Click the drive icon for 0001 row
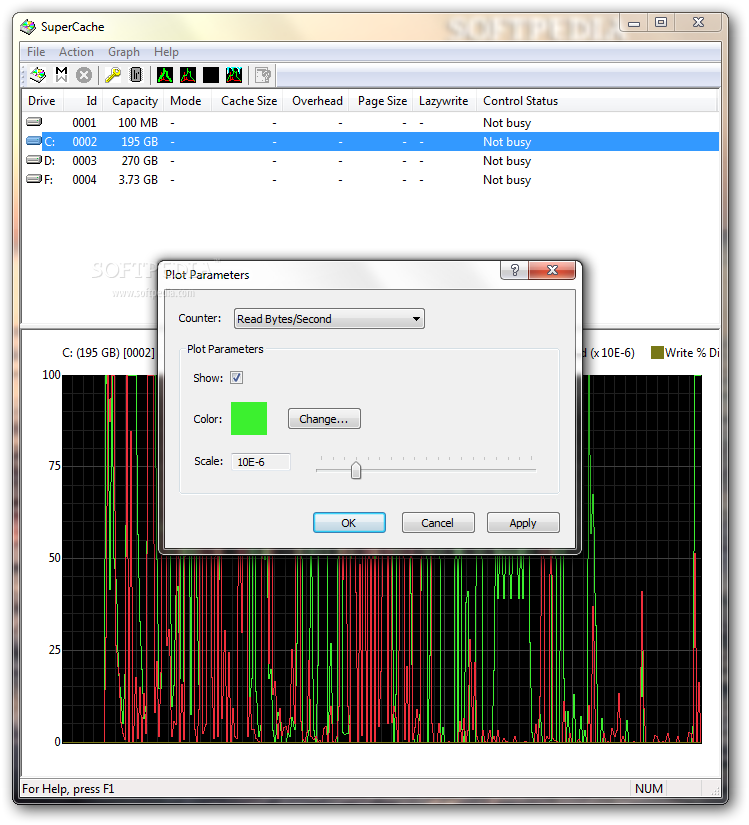This screenshot has height=825, width=749. [x=34, y=122]
